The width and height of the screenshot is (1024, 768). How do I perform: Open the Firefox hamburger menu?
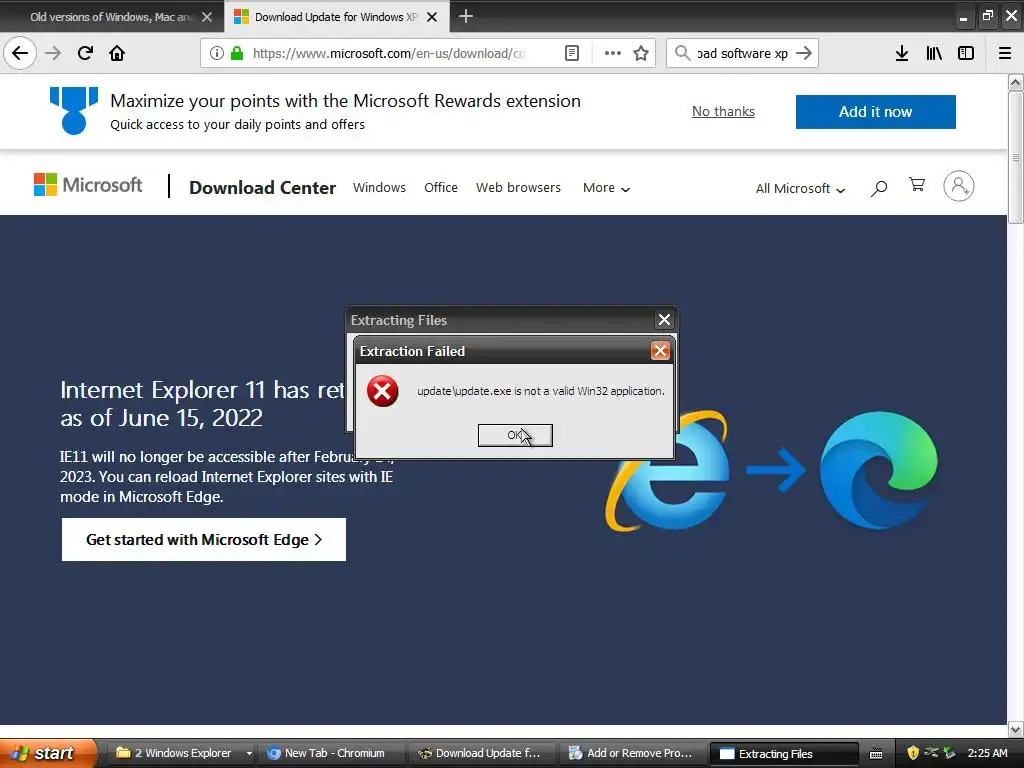click(1005, 53)
